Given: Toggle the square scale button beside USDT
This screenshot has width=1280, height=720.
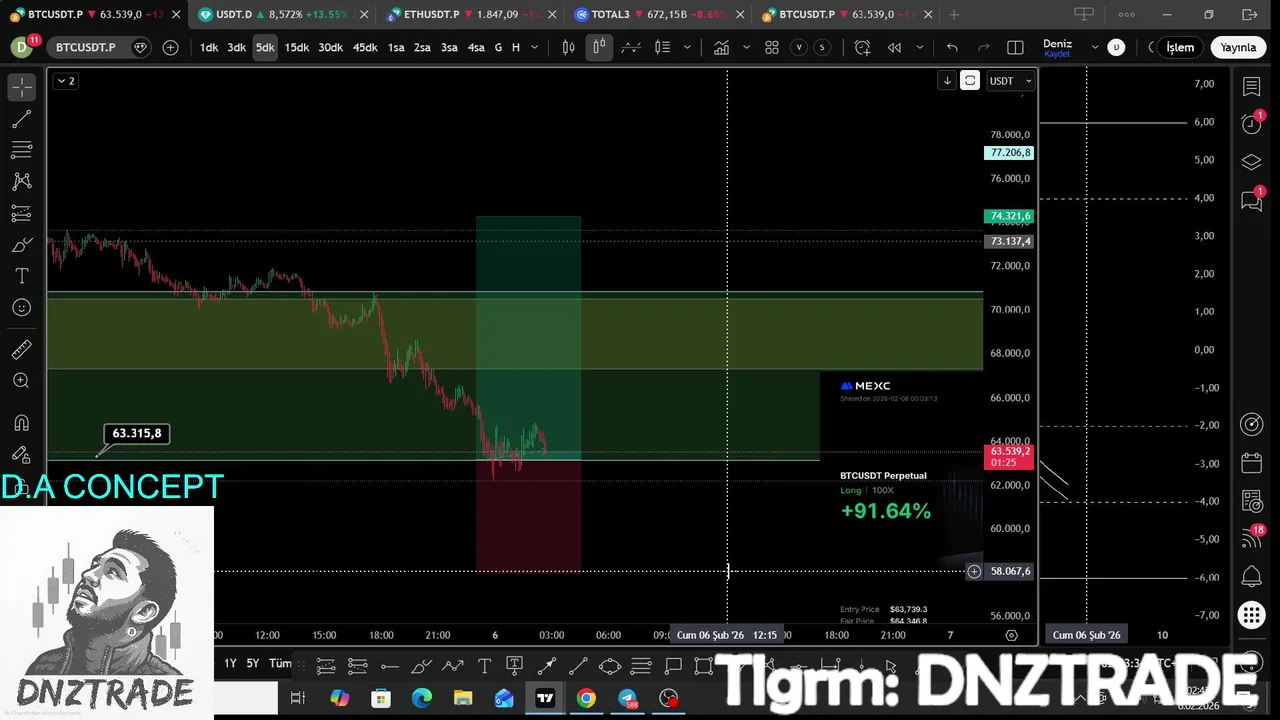Looking at the screenshot, I should (970, 81).
